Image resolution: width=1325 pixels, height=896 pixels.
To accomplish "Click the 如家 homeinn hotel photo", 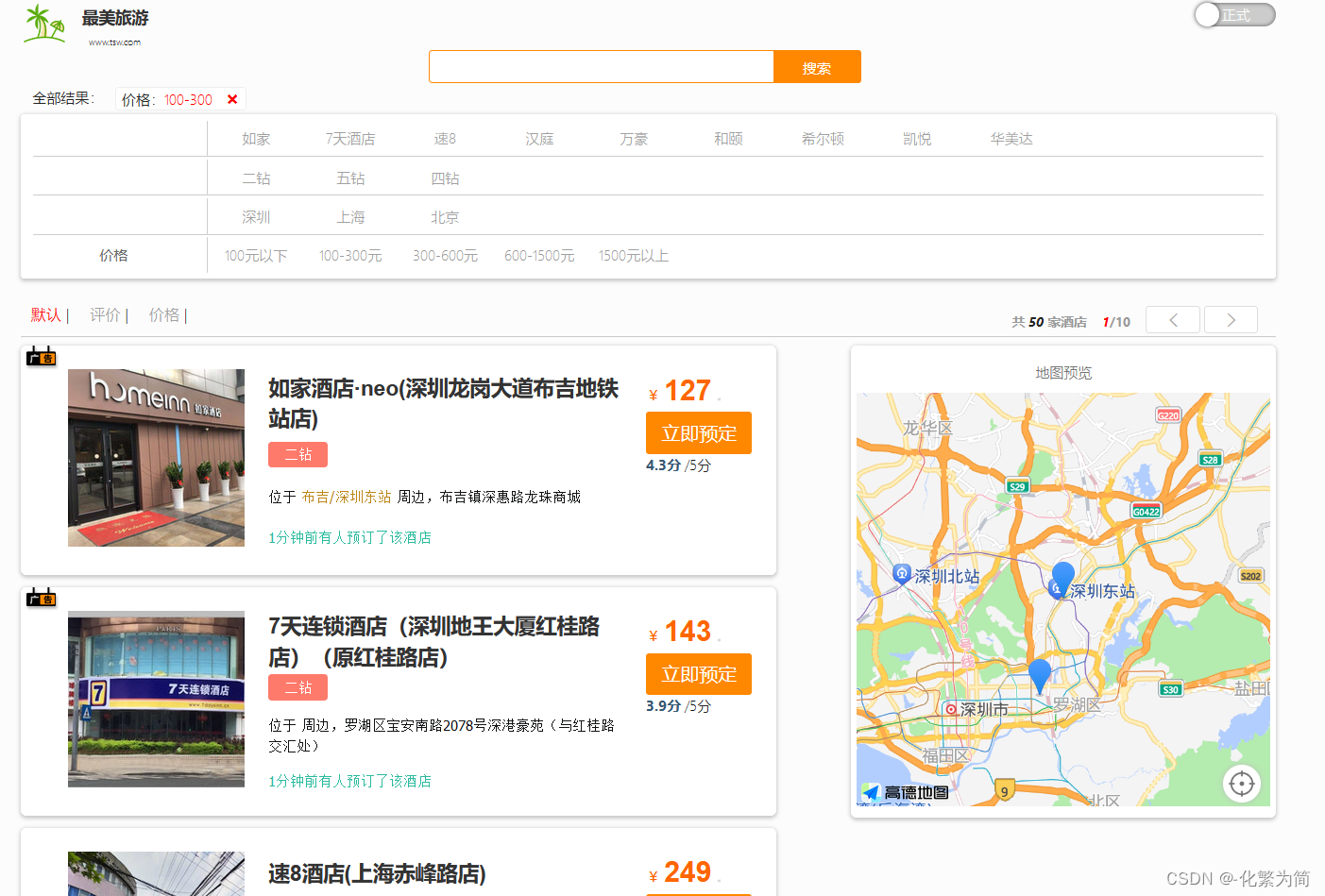I will click(x=156, y=458).
